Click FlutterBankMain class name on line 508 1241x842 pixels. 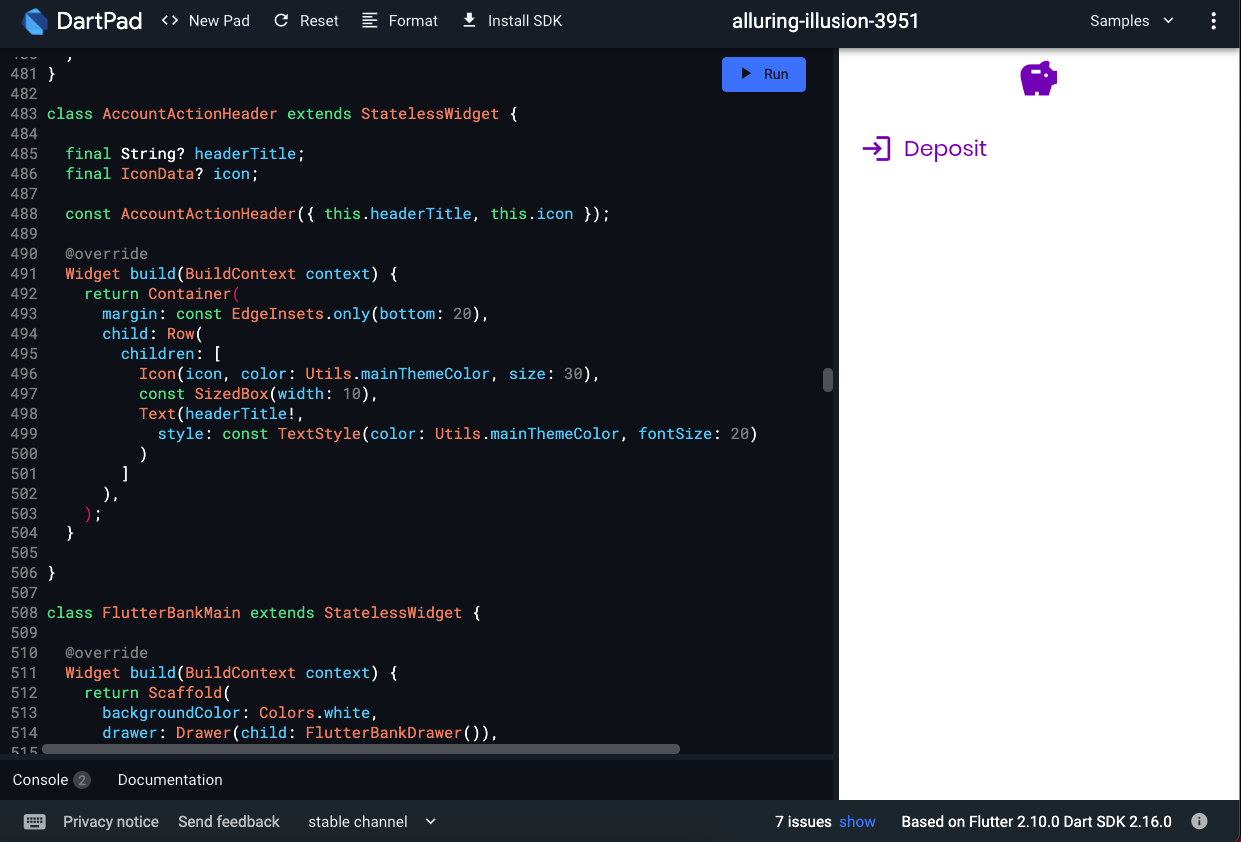171,613
